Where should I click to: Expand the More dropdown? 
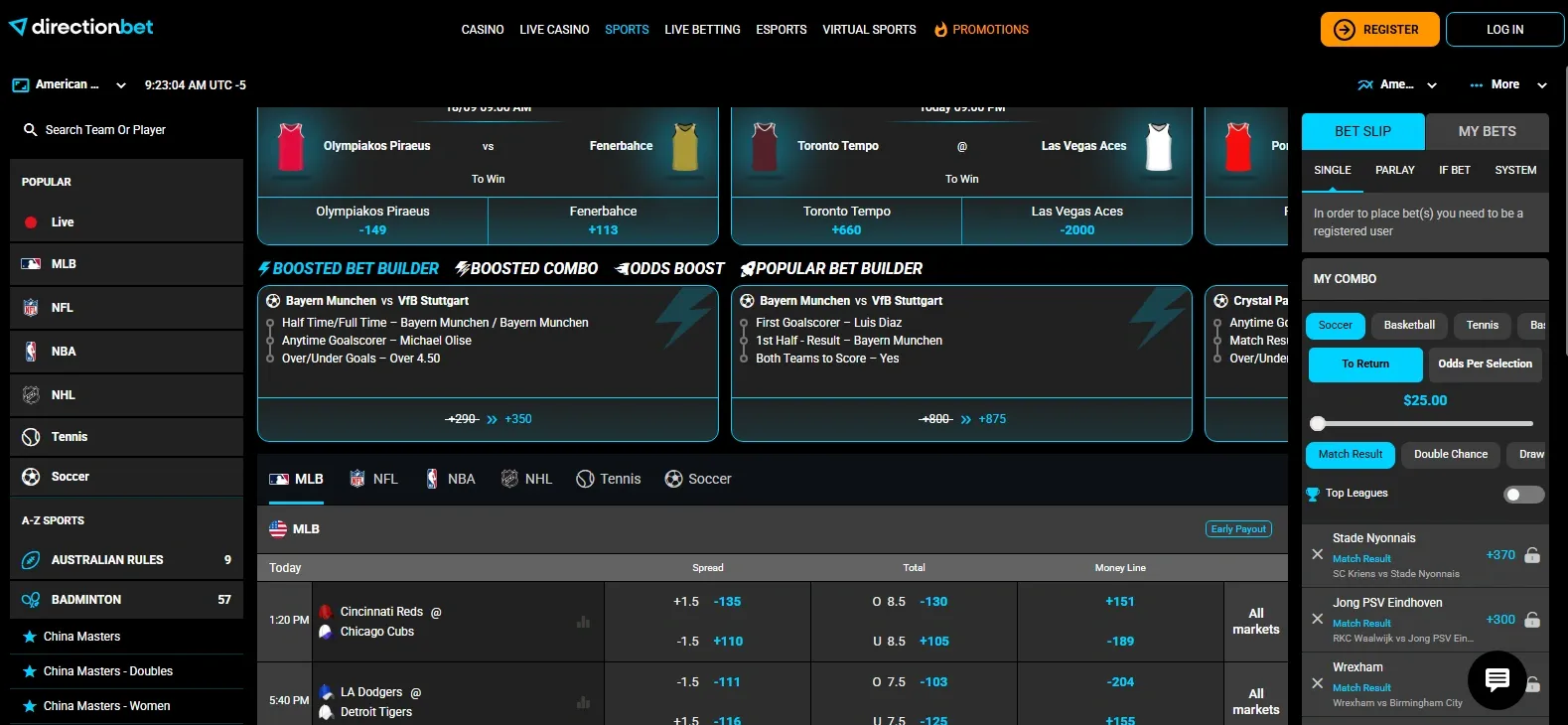tap(1508, 85)
